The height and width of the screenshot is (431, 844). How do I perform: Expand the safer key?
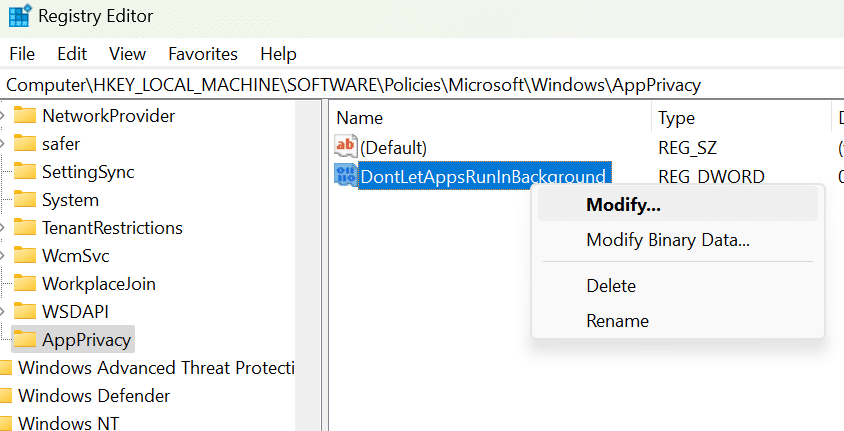pos(3,144)
